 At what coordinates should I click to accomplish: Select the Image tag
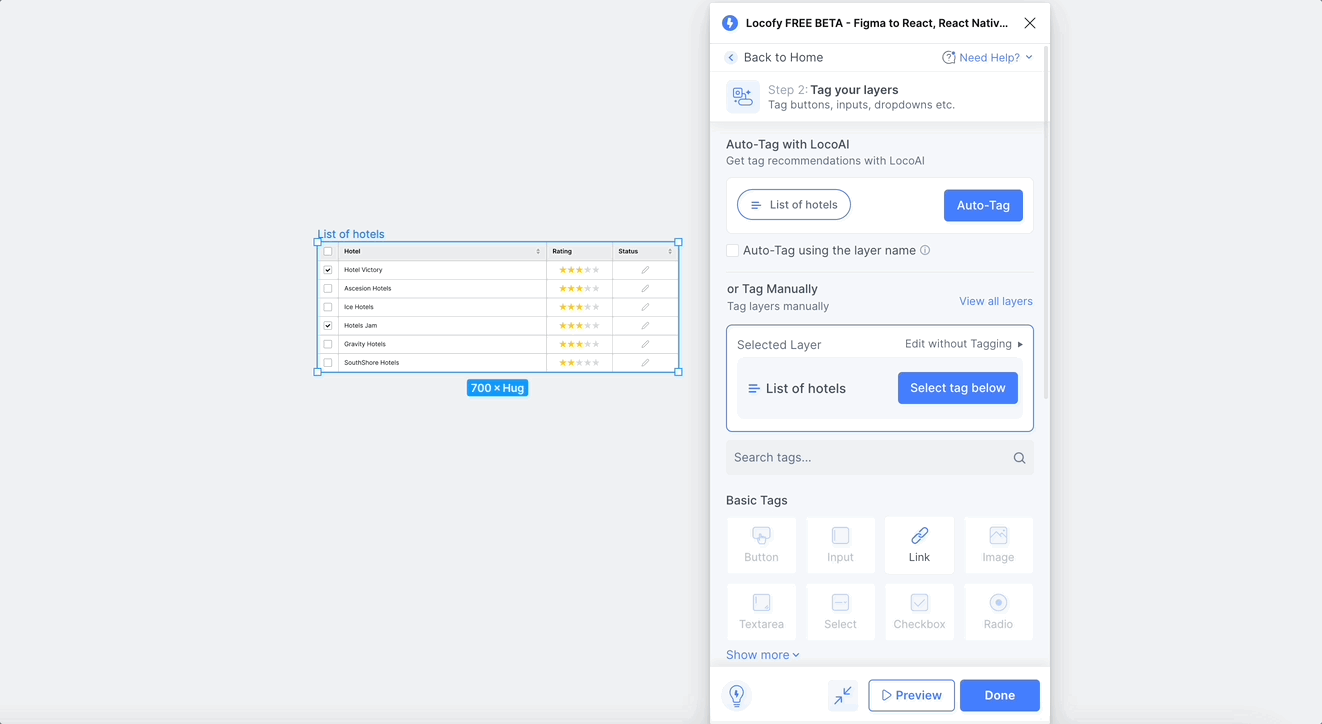pyautogui.click(x=998, y=545)
